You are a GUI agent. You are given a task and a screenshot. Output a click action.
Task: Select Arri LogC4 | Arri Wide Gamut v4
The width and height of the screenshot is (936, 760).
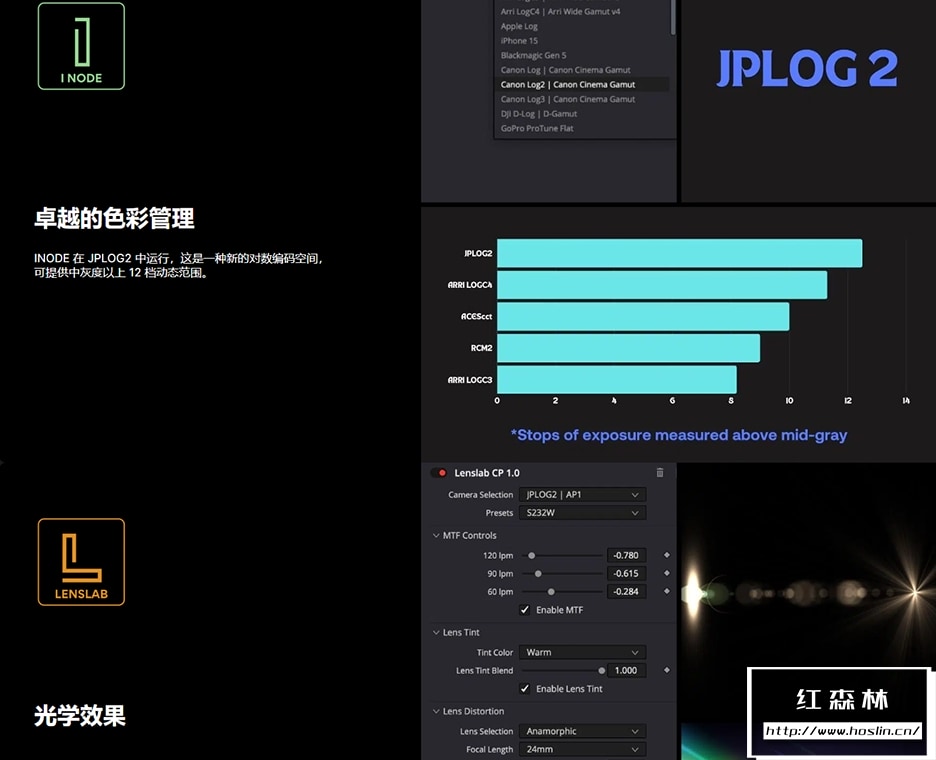tap(560, 11)
